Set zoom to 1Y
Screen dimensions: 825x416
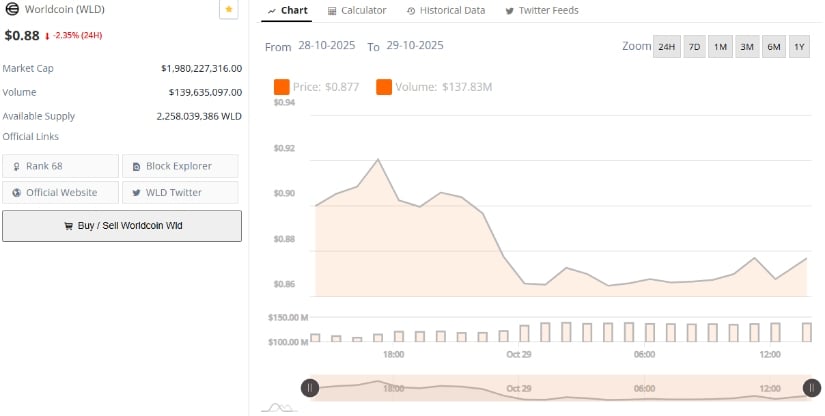(799, 47)
